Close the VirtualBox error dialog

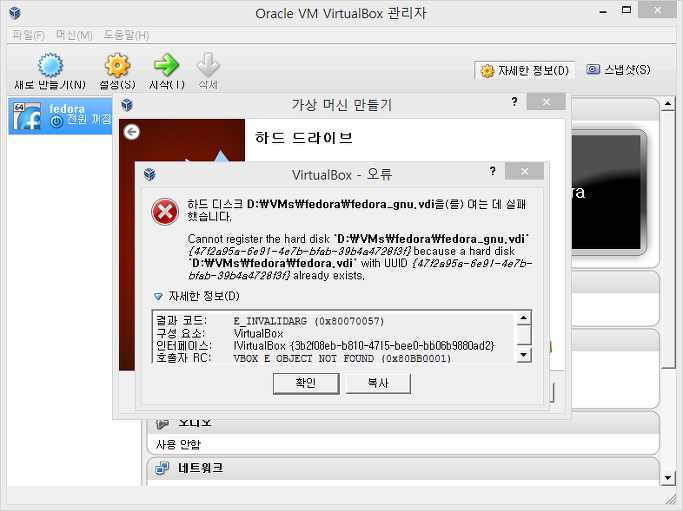(524, 171)
